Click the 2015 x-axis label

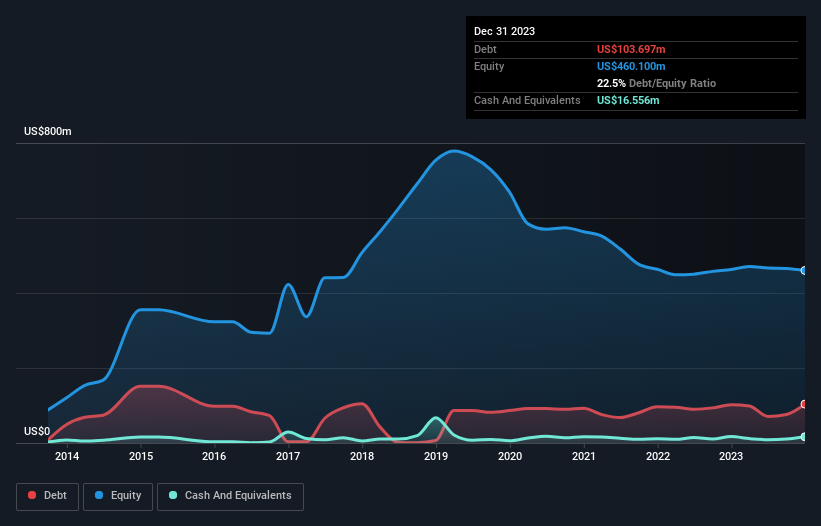(141, 456)
